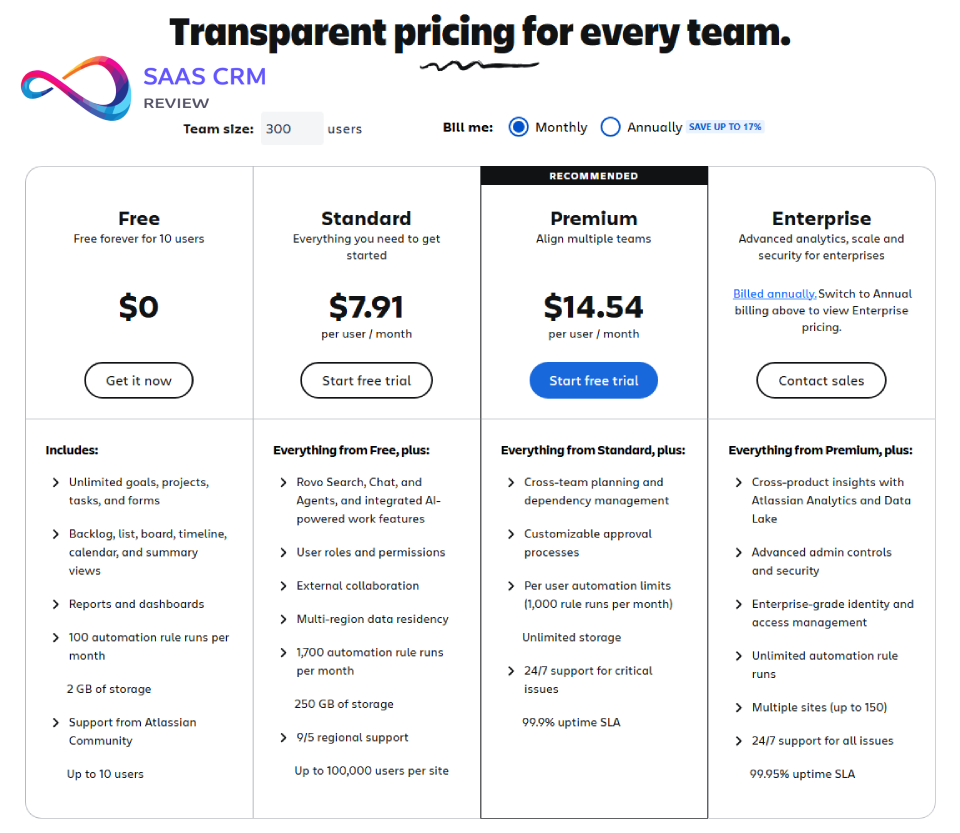Screen dimensions: 960x833
Task: Expand Cross-product insights chevron
Action: click(739, 483)
